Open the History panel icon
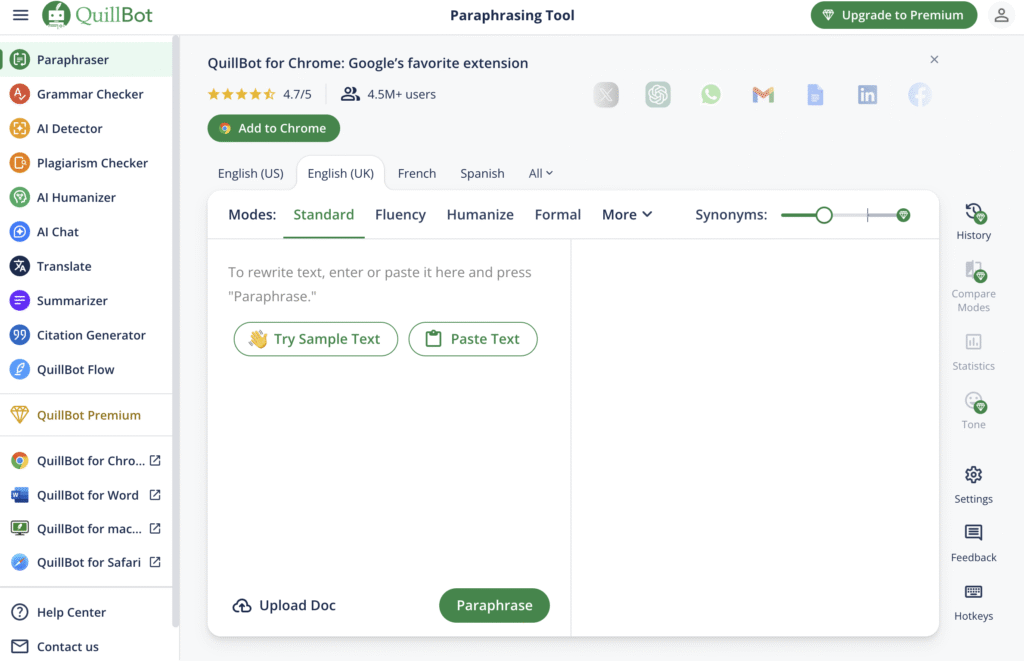 (973, 214)
